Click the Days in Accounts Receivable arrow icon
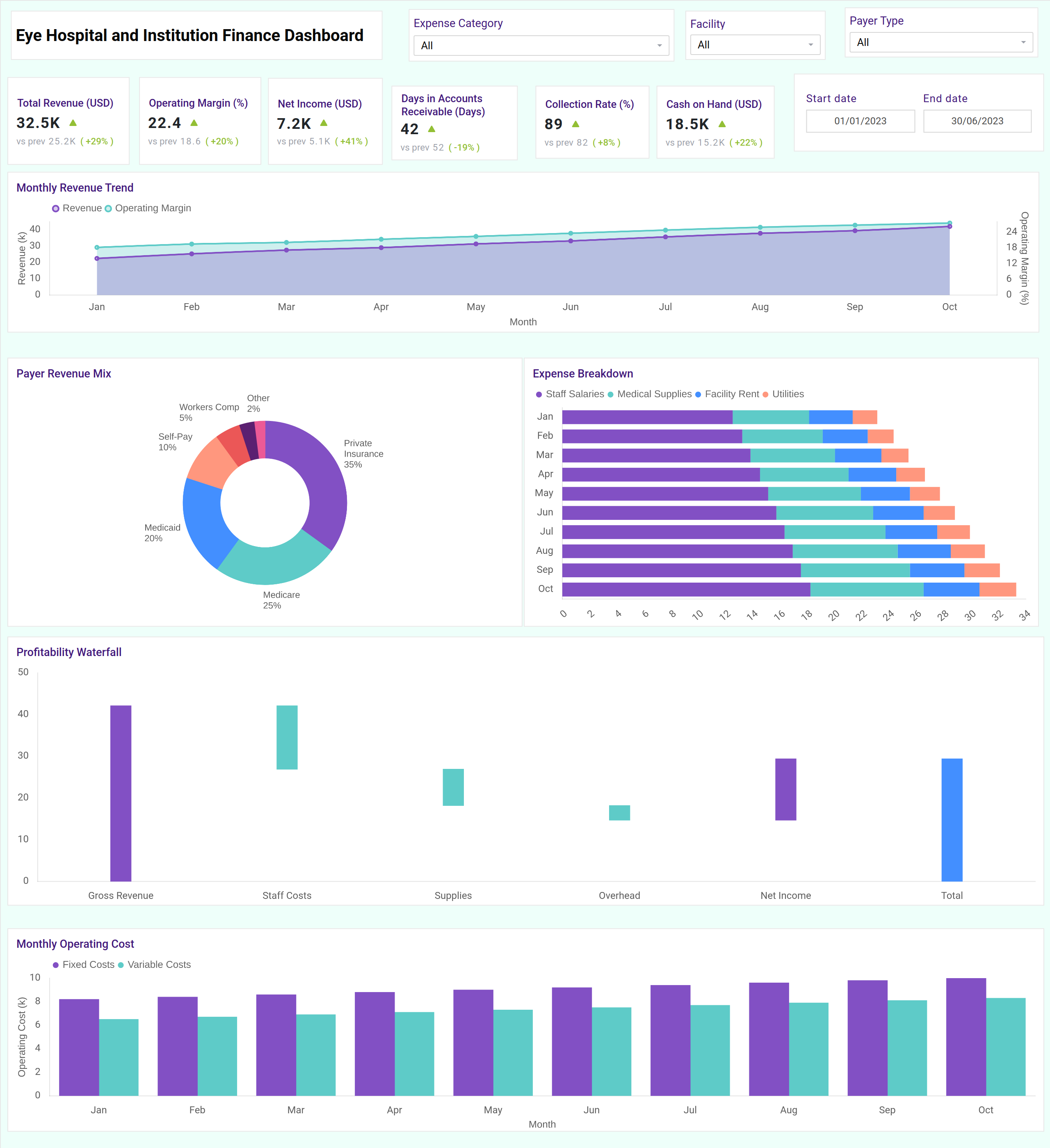Screen dimensions: 1050x1148 click(431, 129)
